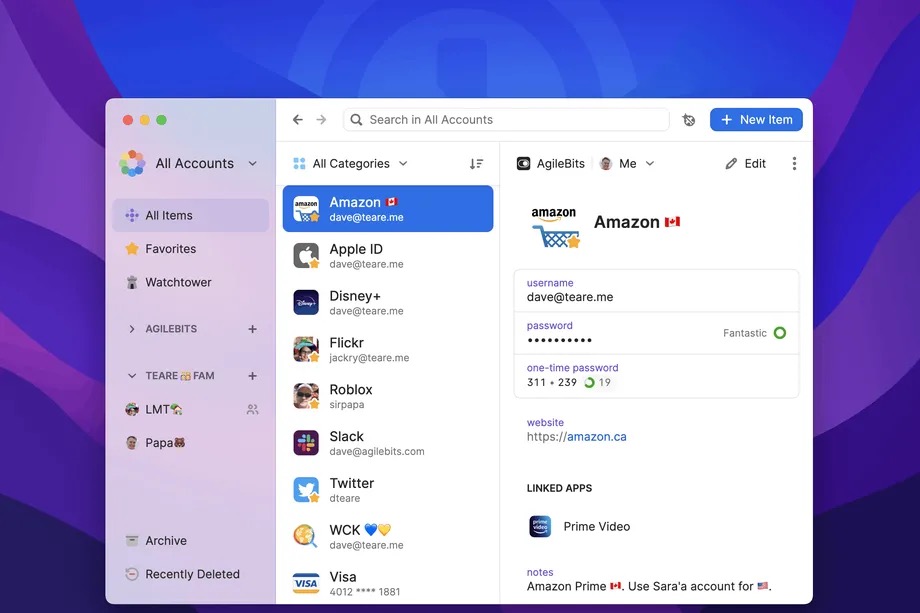Click the plus icon next to TEARE FAM
Image resolution: width=920 pixels, height=613 pixels.
pyautogui.click(x=252, y=376)
